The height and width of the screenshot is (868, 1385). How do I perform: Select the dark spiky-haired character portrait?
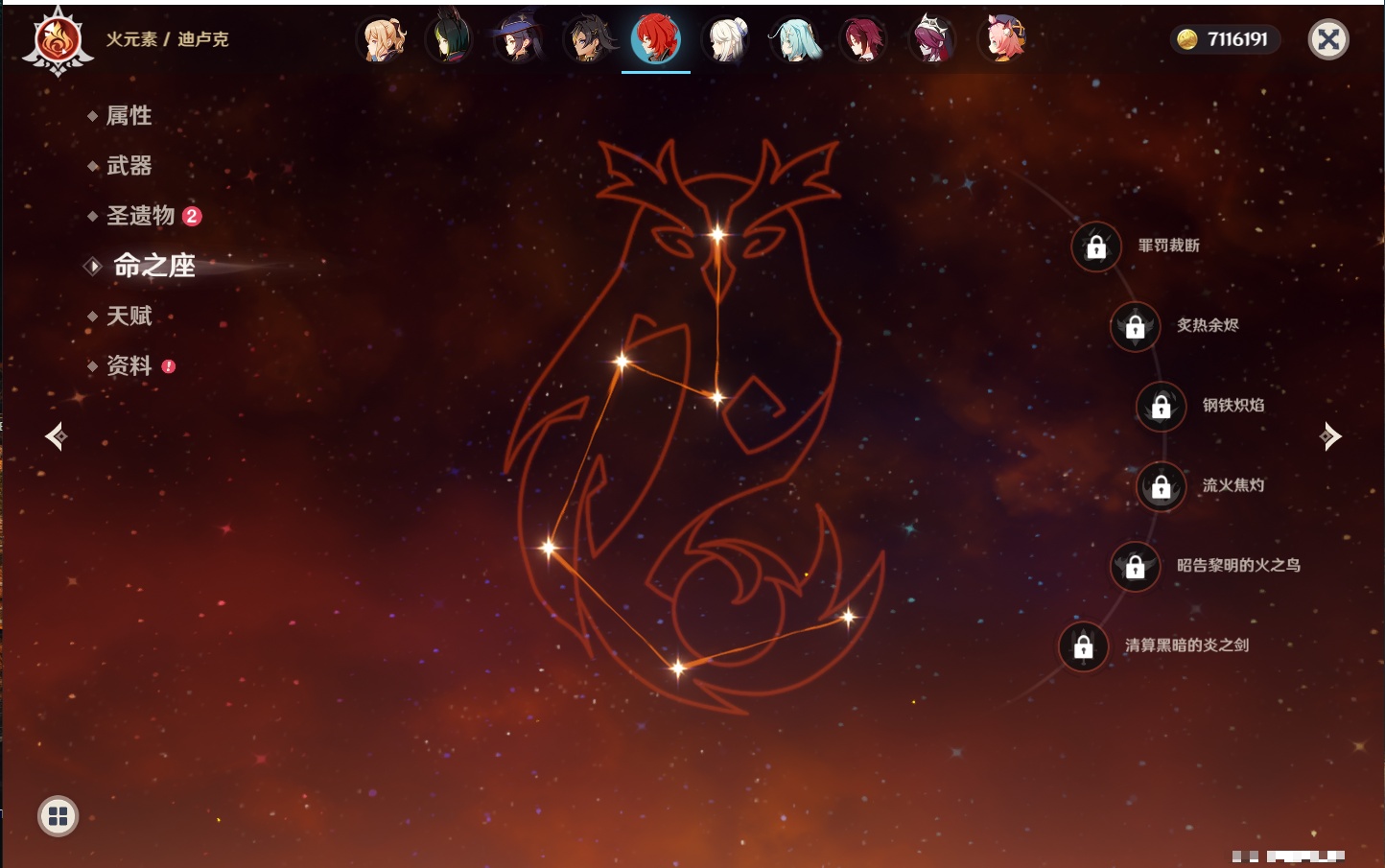point(587,39)
